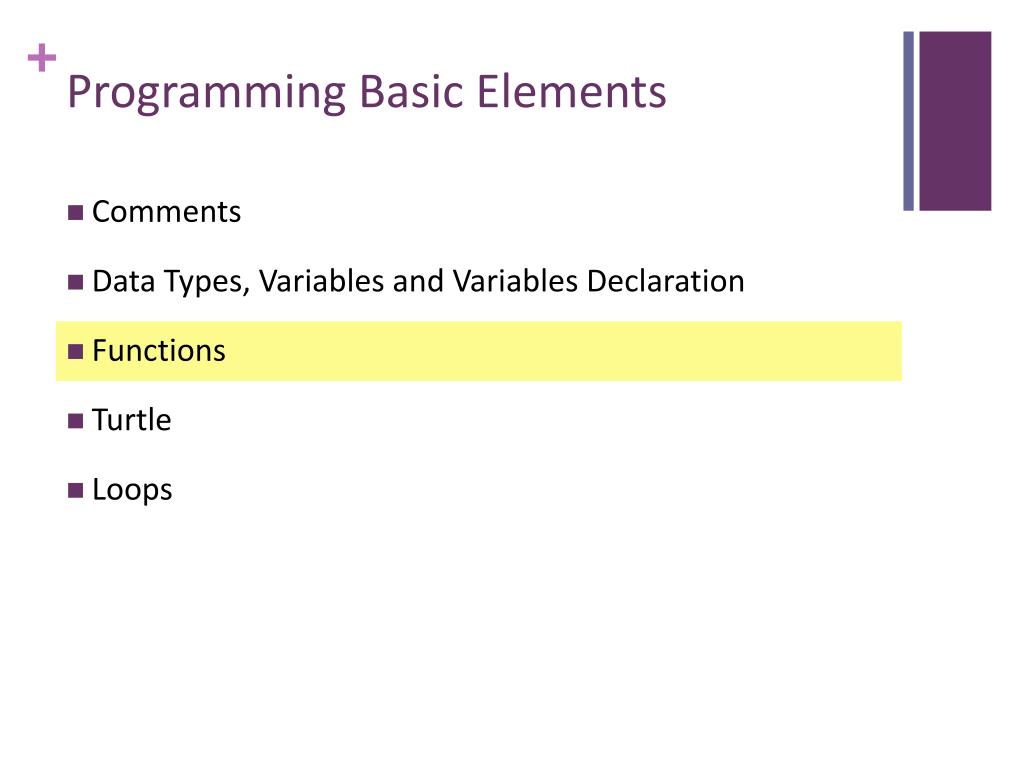Click the yellow highlight band's empty area
This screenshot has height=768, width=1024.
pyautogui.click(x=562, y=351)
